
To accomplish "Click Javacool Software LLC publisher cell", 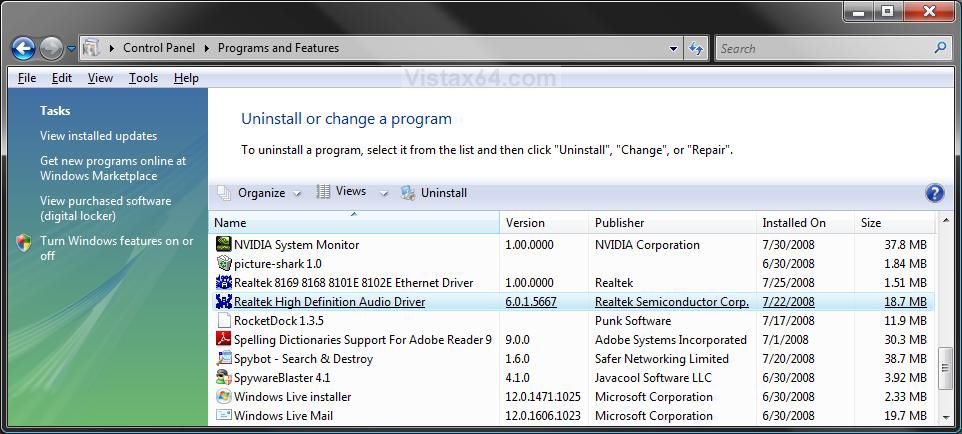I will [653, 378].
